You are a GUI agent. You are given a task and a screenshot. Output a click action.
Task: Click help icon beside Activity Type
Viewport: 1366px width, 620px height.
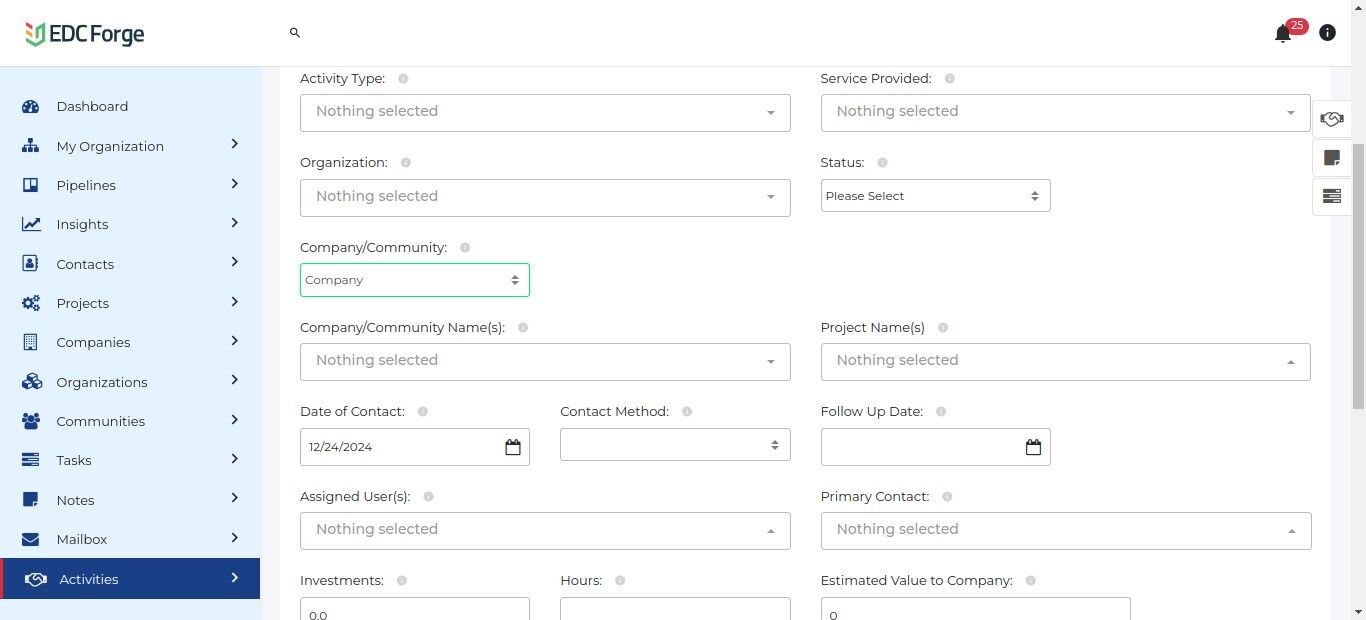click(x=403, y=78)
